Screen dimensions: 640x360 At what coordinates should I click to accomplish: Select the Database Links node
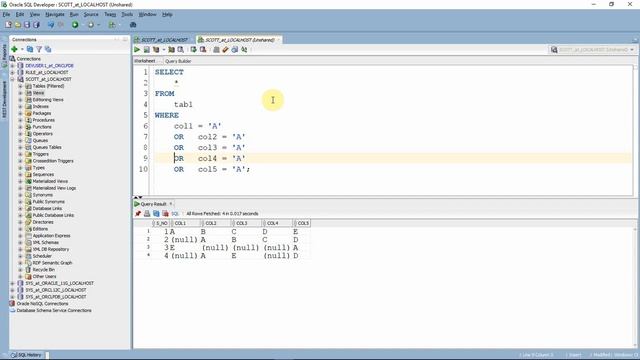click(x=47, y=209)
